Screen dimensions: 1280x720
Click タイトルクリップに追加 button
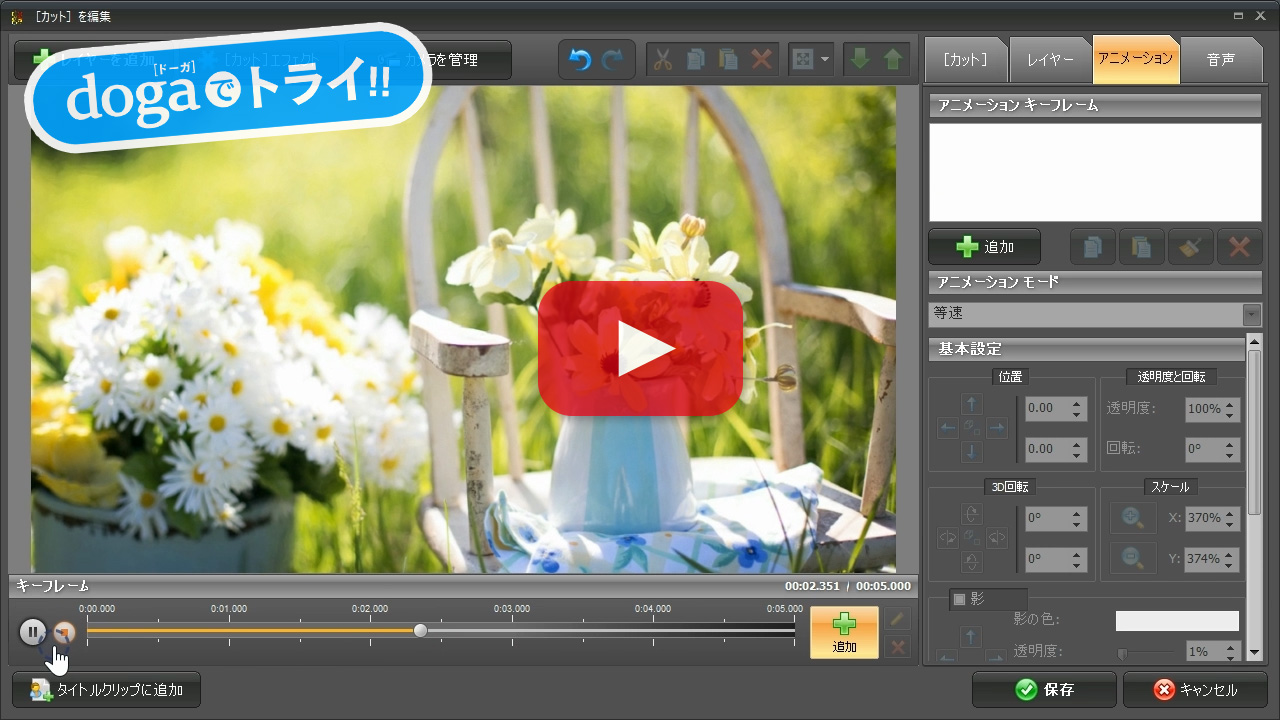[105, 689]
